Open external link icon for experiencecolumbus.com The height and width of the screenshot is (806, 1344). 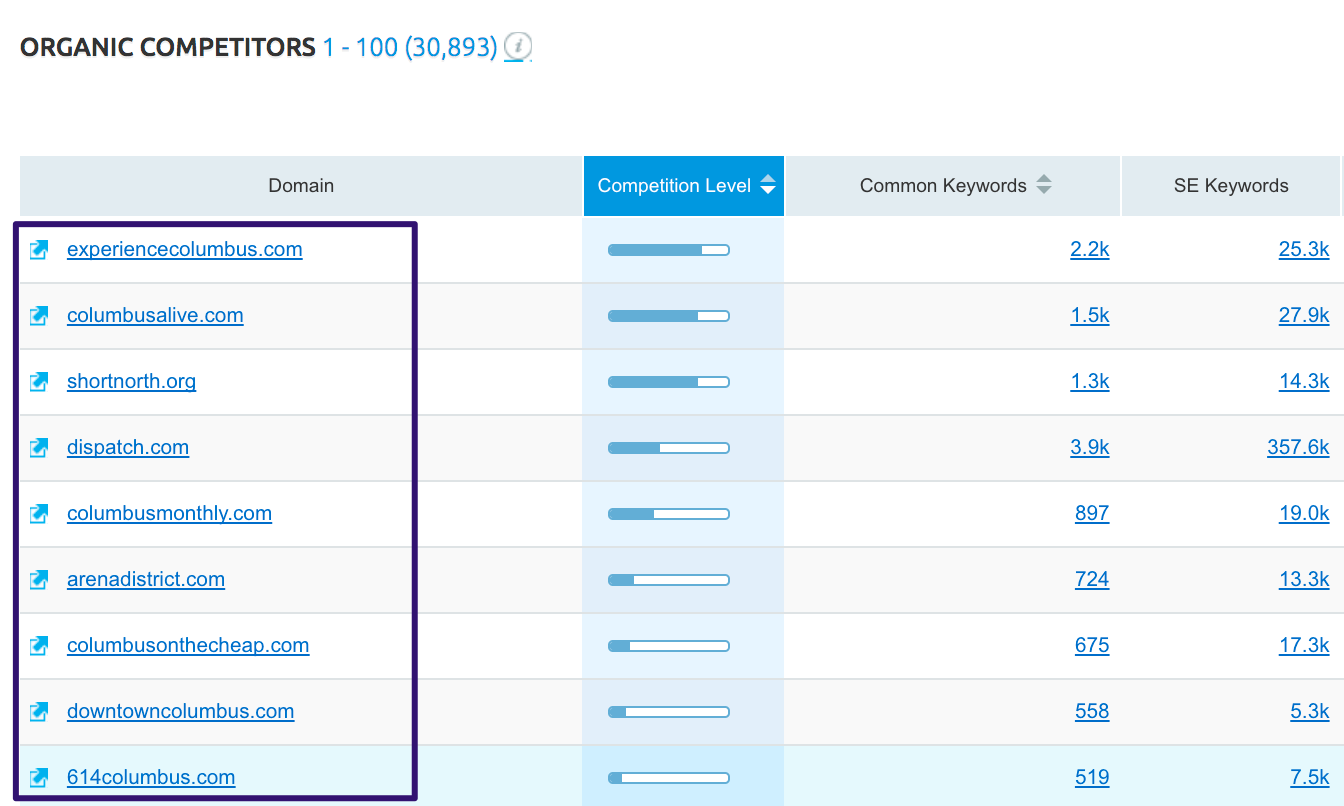pyautogui.click(x=39, y=250)
